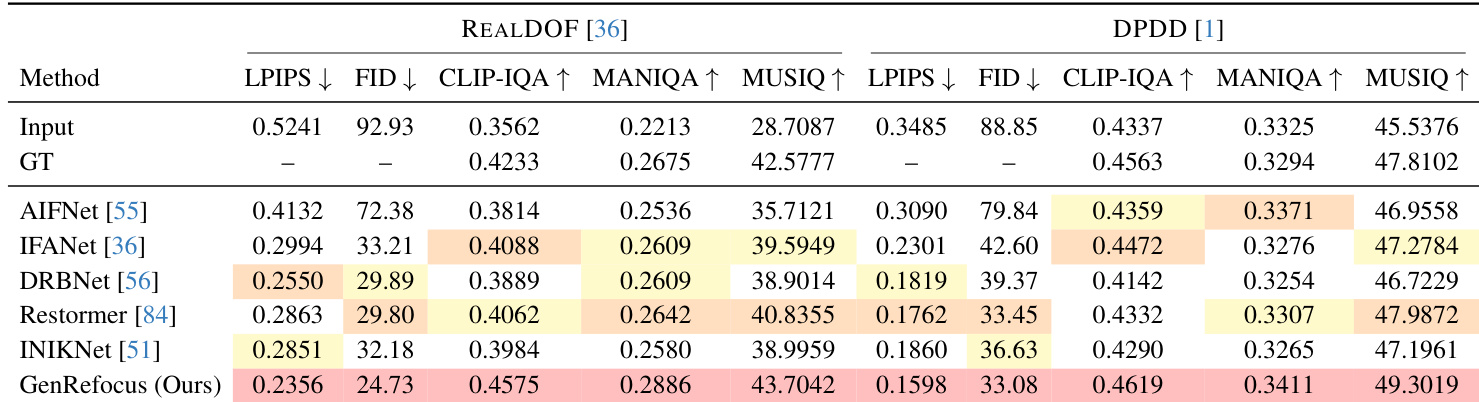This screenshot has width=1479, height=402.
Task: Select the orange-highlighted 0.3371 MANIQA cell
Action: 1277,212
